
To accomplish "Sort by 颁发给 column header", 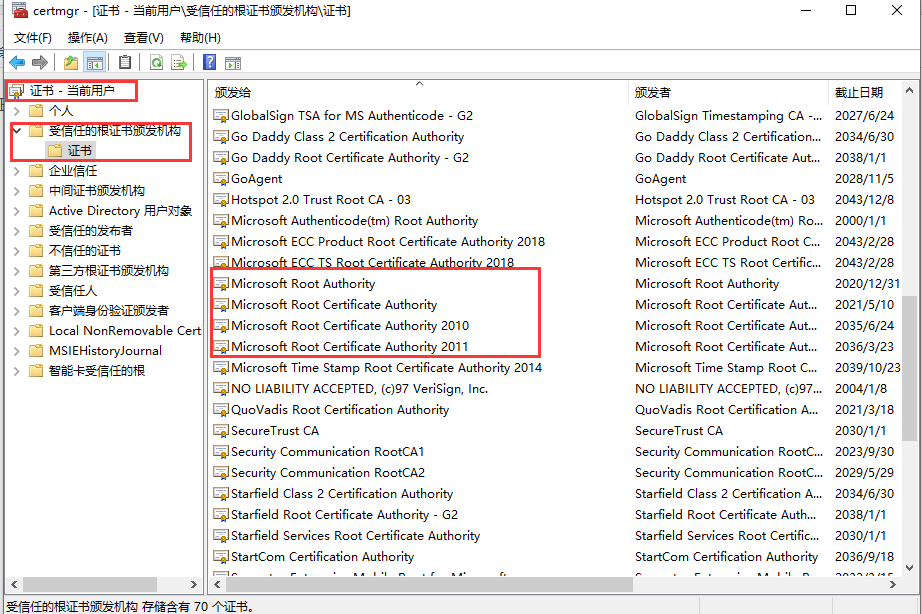I will click(x=419, y=92).
